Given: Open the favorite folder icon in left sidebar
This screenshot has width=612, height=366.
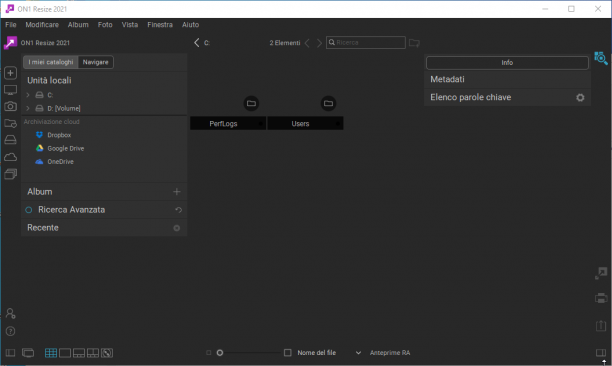Looking at the screenshot, I should click(11, 123).
